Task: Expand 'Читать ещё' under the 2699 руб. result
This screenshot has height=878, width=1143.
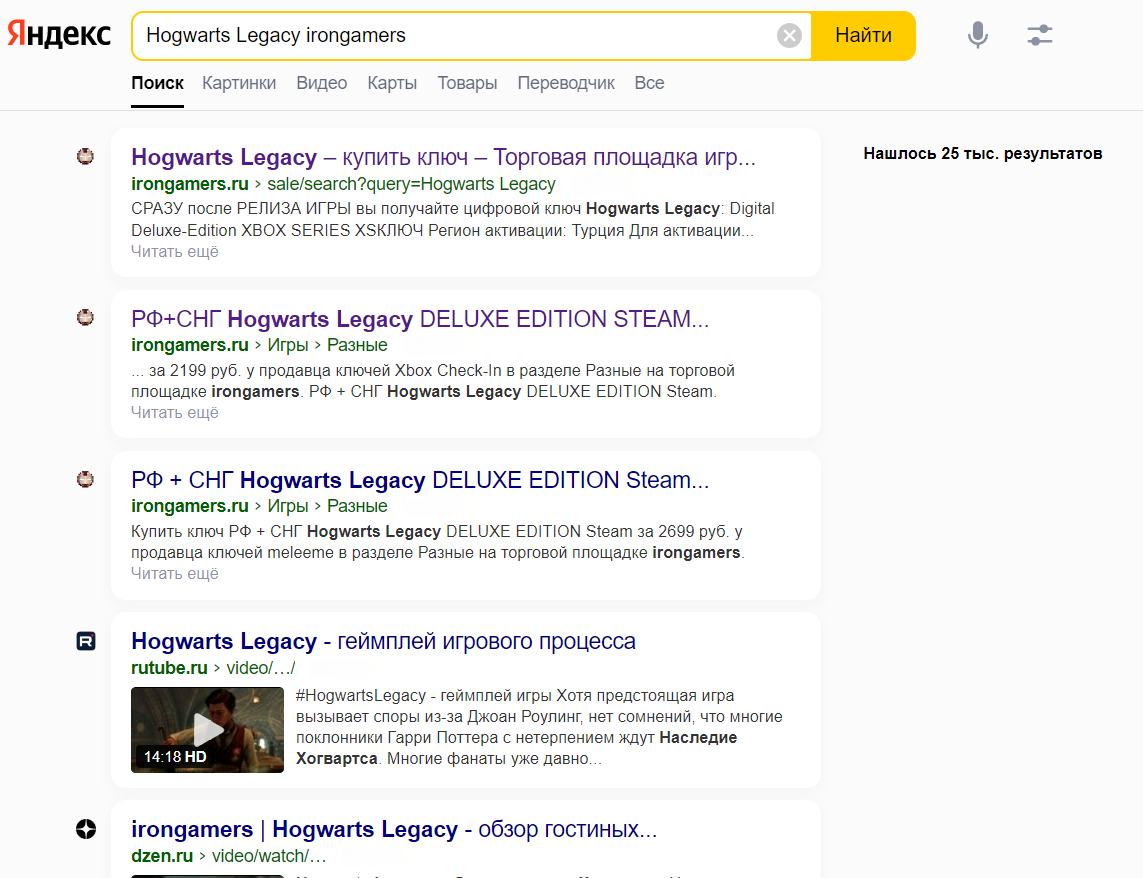Action: [x=175, y=574]
